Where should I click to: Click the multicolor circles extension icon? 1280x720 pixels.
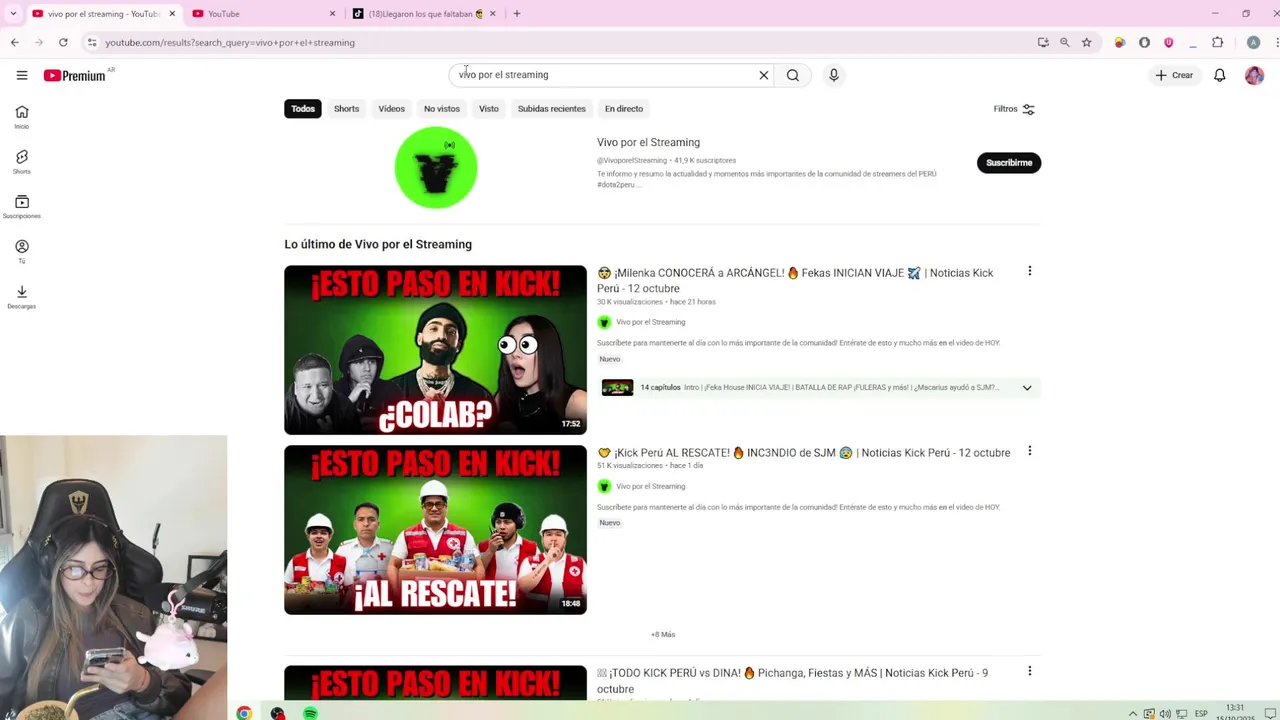pyautogui.click(x=1119, y=42)
